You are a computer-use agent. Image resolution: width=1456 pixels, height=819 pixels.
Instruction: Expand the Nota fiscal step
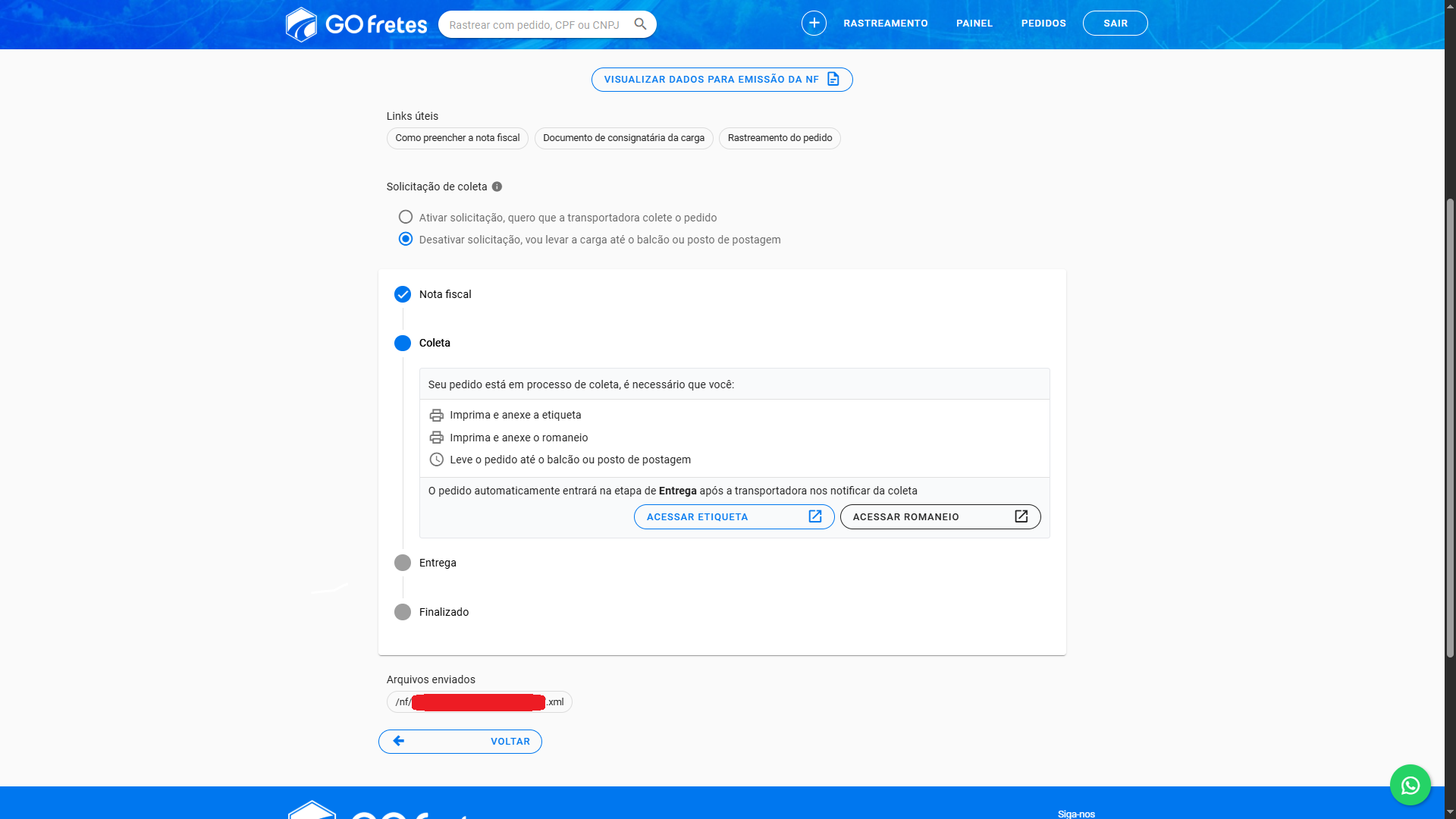(x=444, y=294)
